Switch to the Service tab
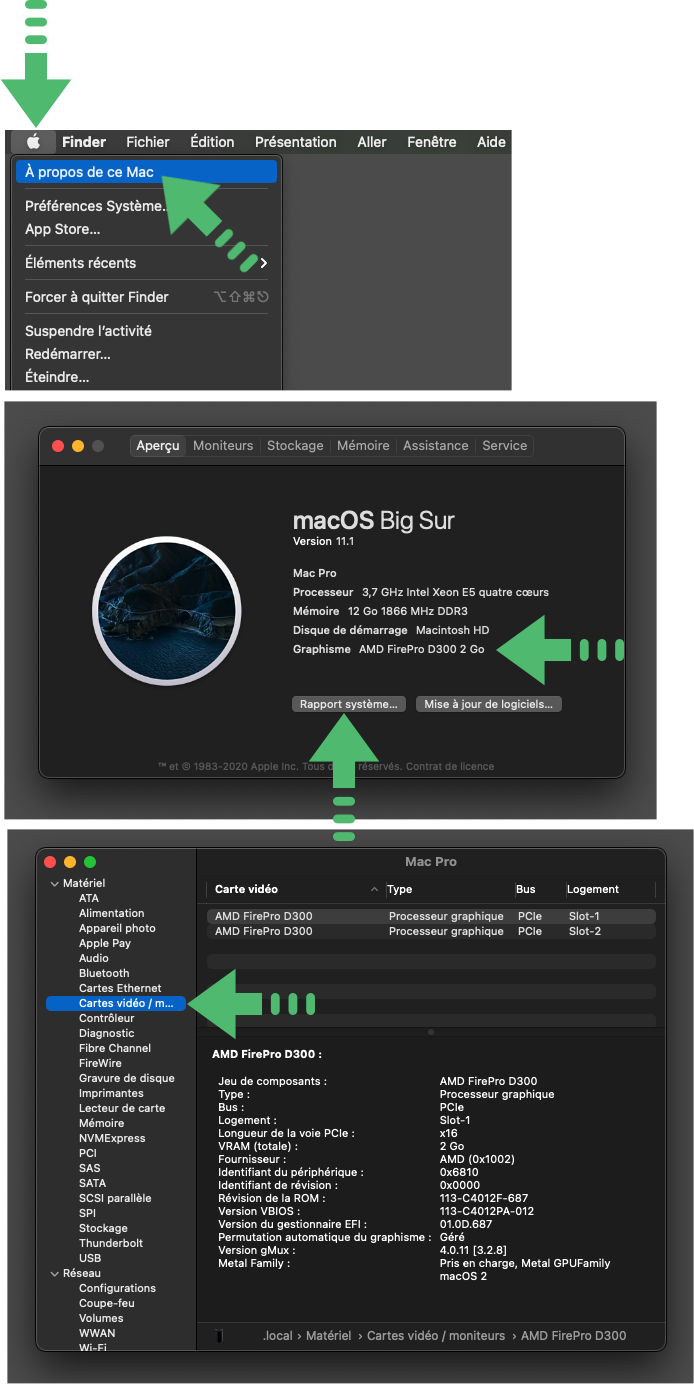This screenshot has width=694, height=1384. tap(504, 446)
